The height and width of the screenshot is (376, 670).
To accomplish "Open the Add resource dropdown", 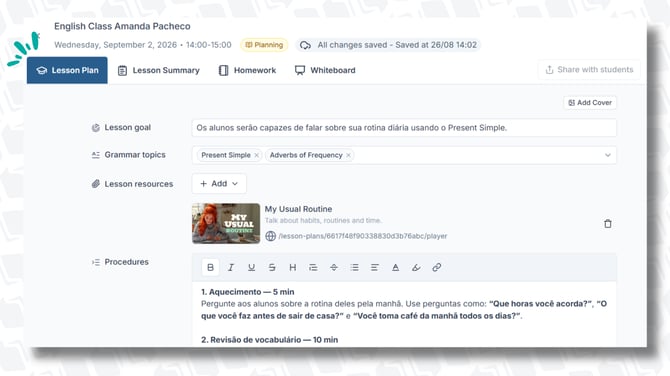I will pos(219,184).
